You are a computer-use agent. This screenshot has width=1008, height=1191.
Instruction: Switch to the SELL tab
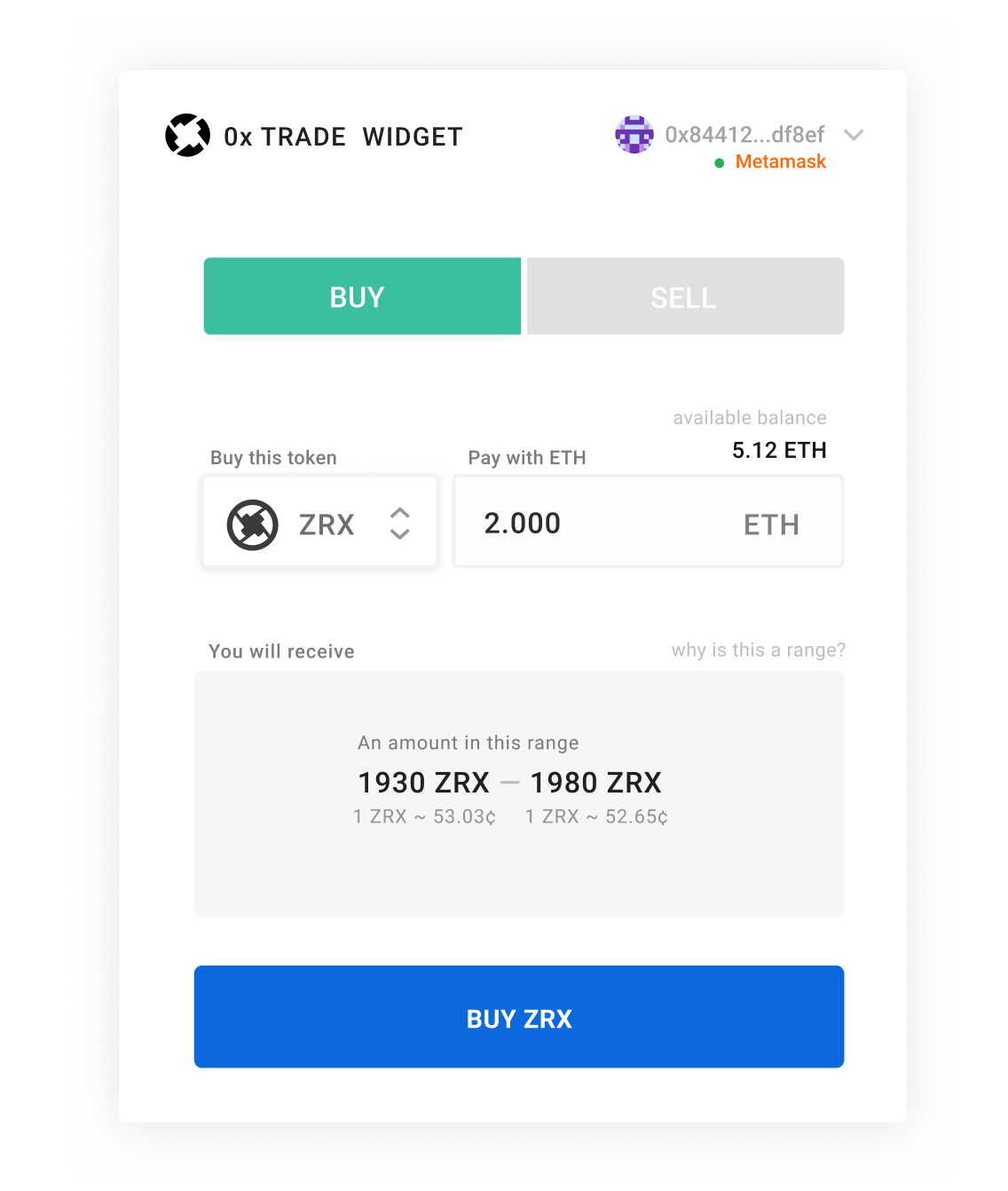(685, 296)
